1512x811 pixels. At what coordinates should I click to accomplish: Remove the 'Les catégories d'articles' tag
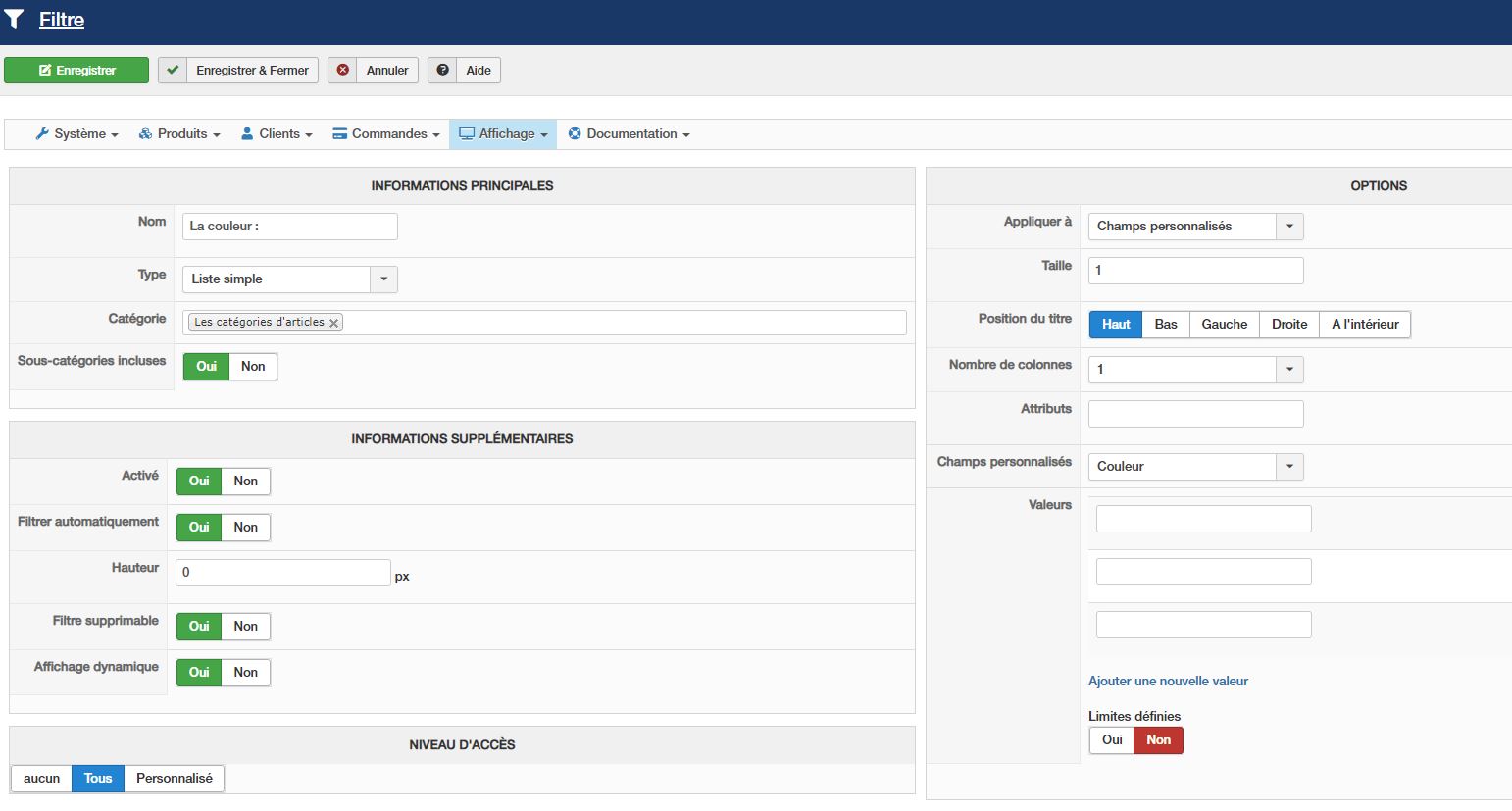pos(334,323)
